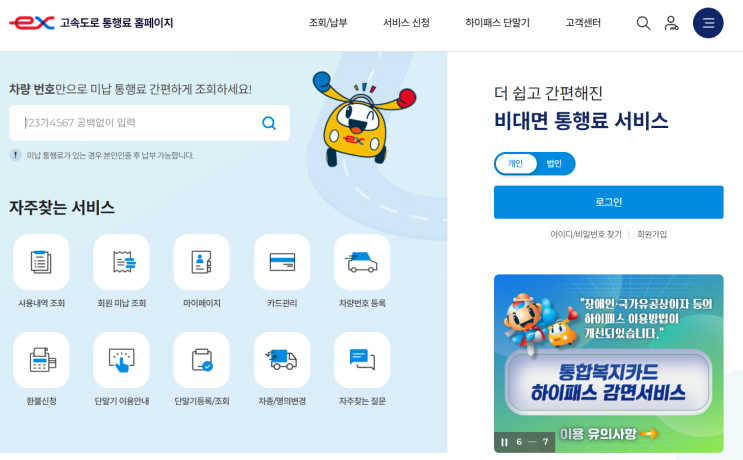Open the 단말기등록/조회 clipboard icon
The height and width of the screenshot is (460, 743).
(201, 360)
